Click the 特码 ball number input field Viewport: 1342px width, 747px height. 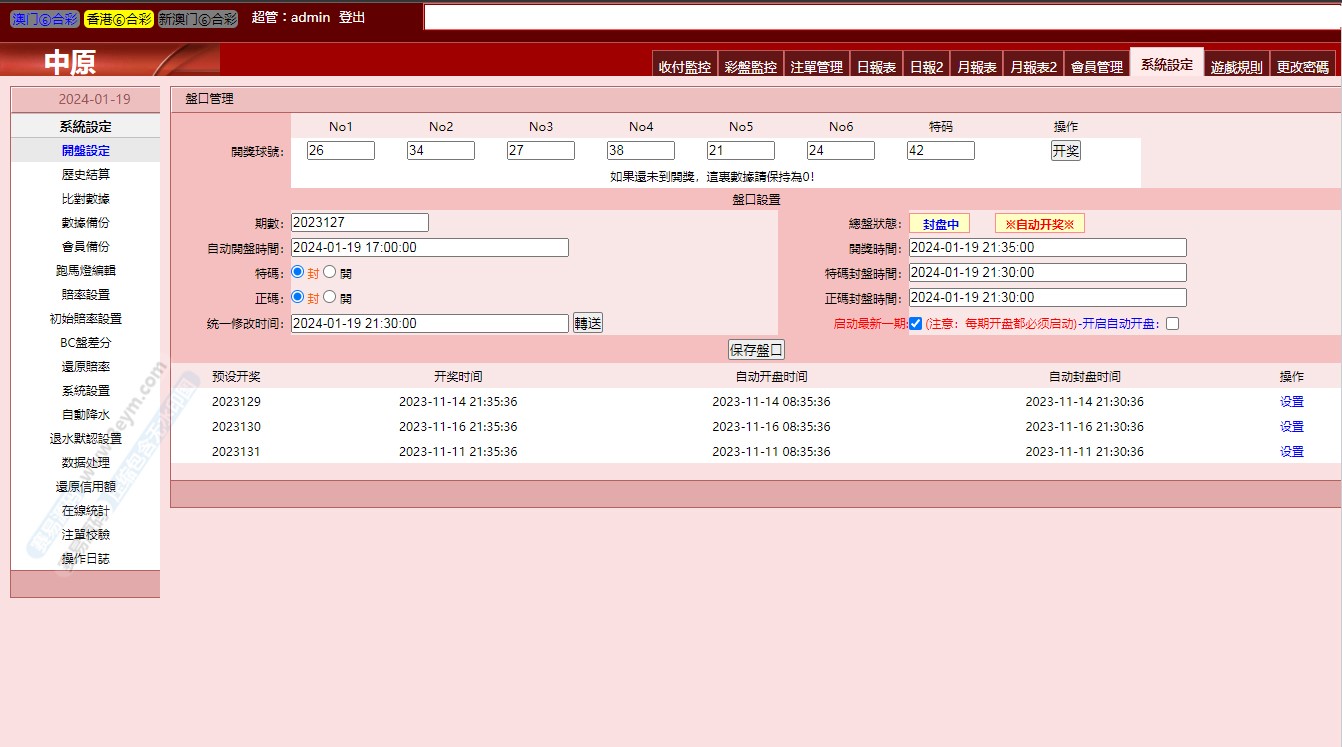coord(940,151)
